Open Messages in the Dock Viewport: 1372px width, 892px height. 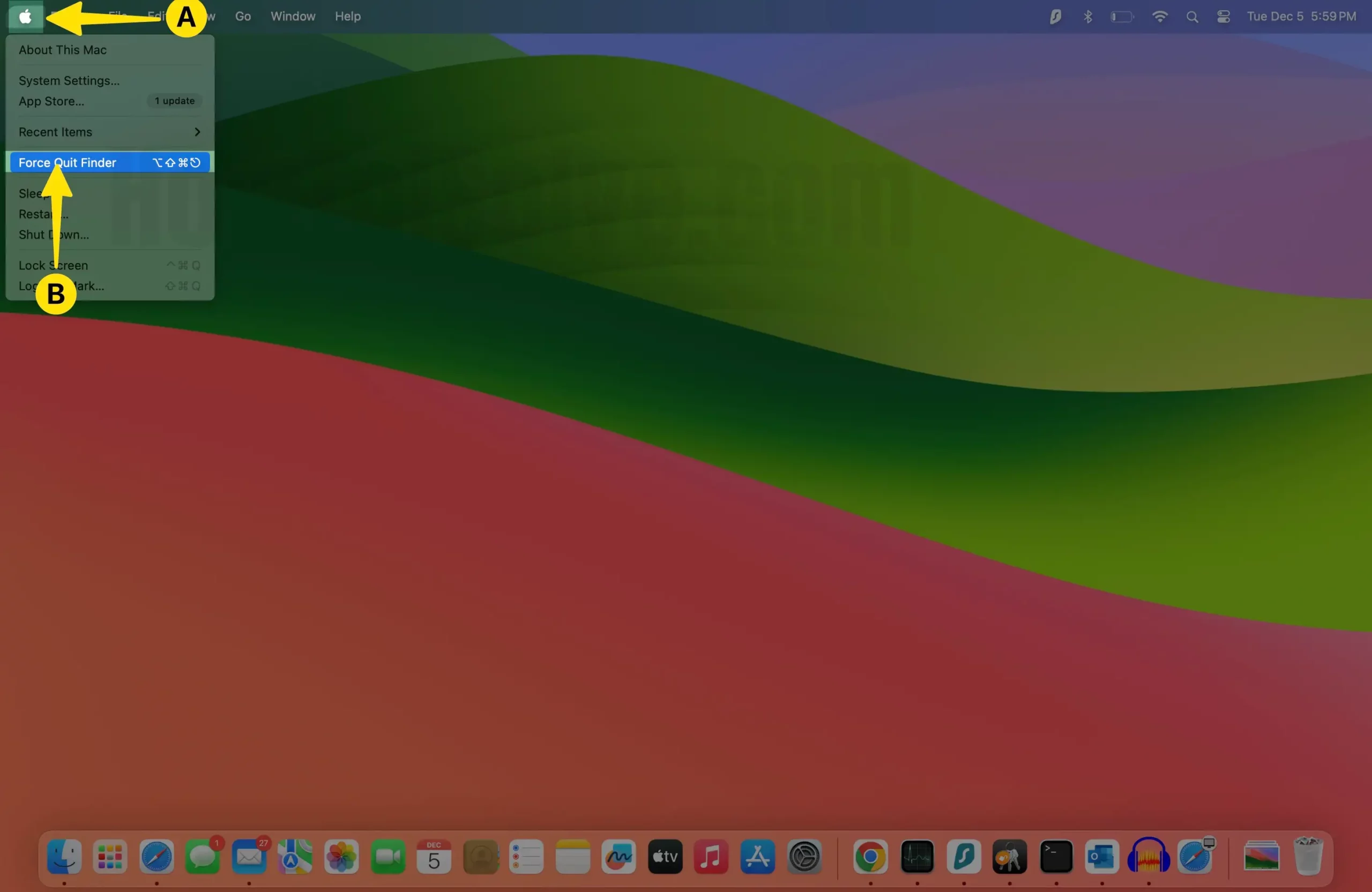pos(203,857)
